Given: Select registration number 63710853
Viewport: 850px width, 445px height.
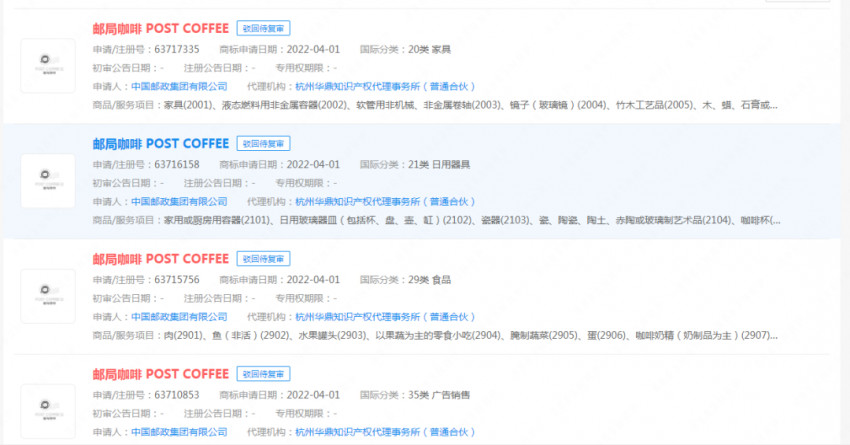Looking at the screenshot, I should point(177,395).
